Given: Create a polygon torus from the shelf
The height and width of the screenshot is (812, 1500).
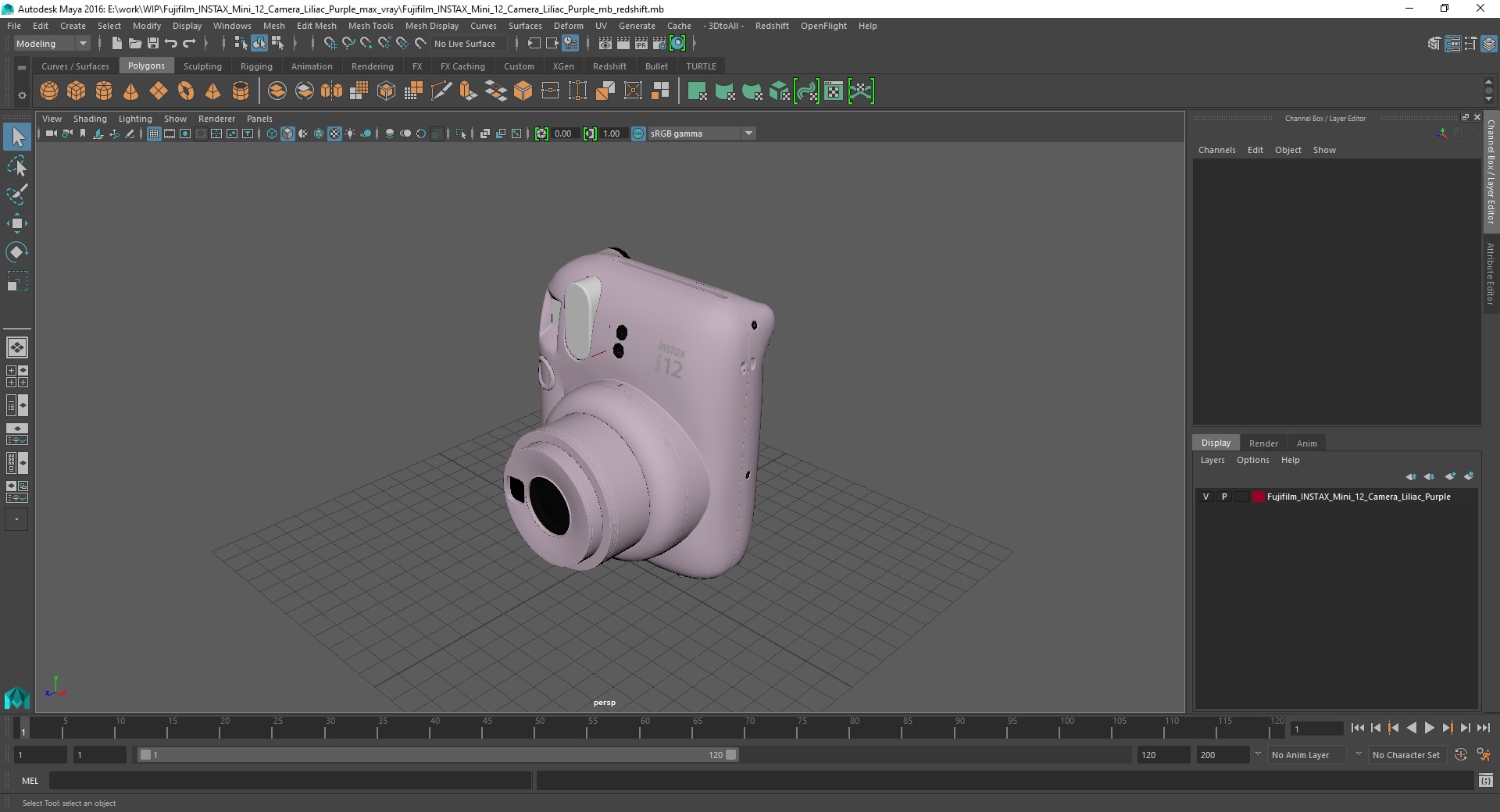Looking at the screenshot, I should coord(186,91).
